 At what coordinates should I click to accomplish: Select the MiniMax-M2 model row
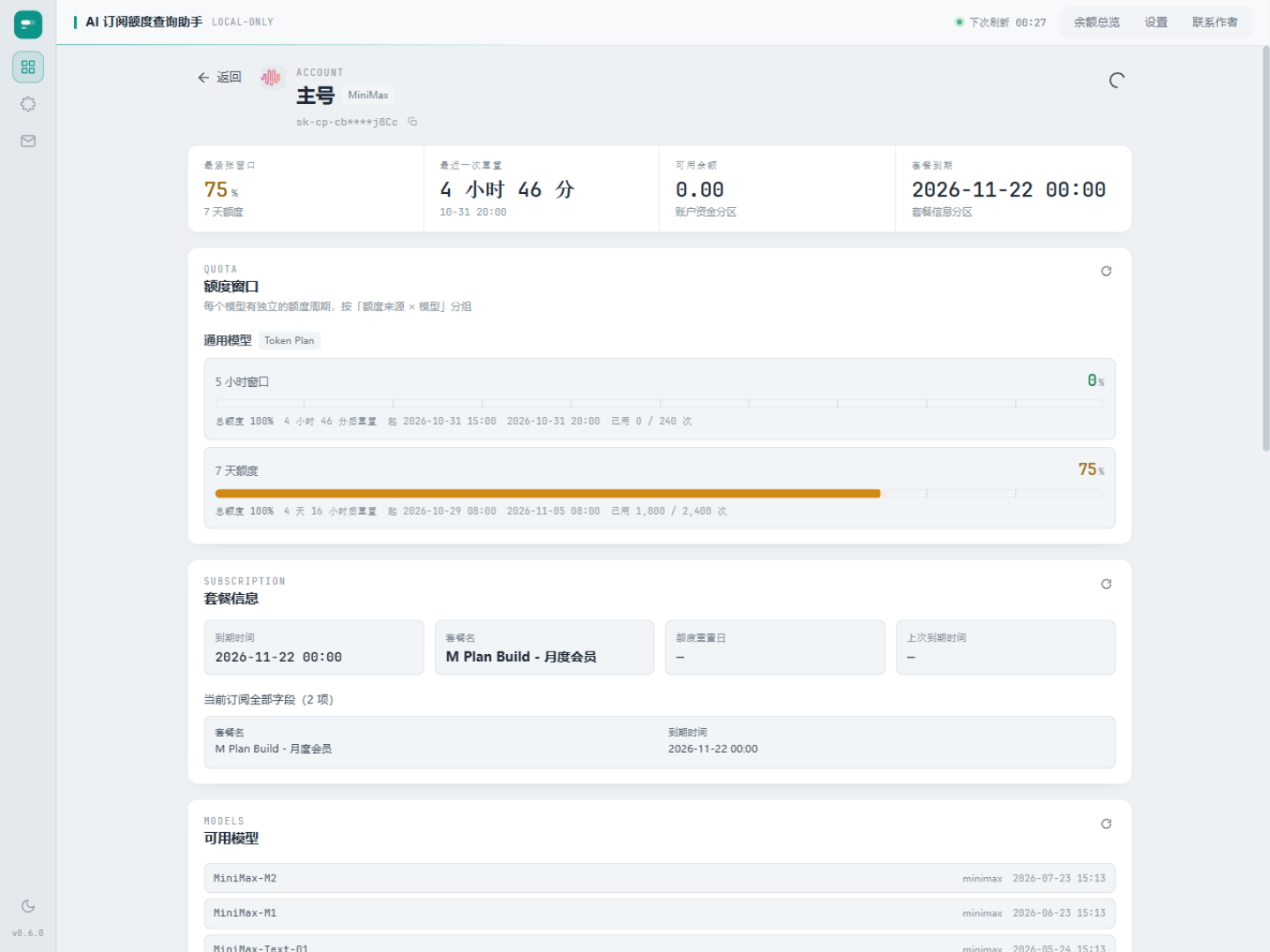click(660, 878)
